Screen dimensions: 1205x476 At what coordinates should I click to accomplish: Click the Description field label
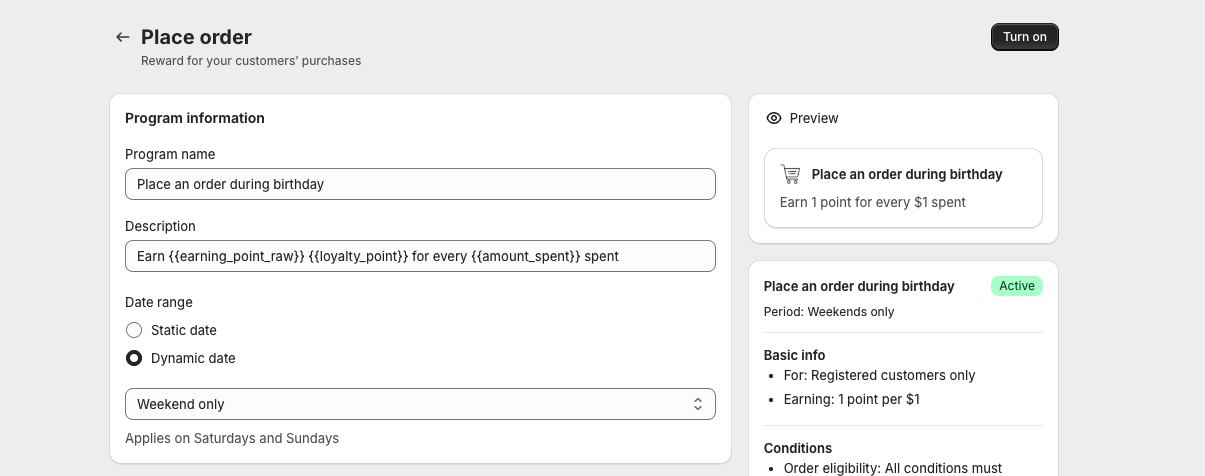point(160,226)
